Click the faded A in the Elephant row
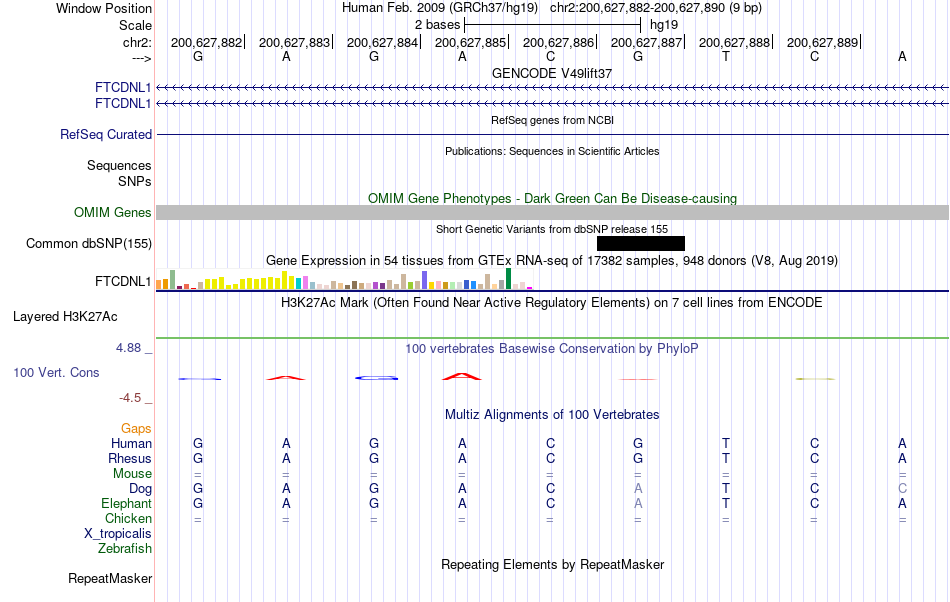This screenshot has height=602, width=950. point(638,503)
